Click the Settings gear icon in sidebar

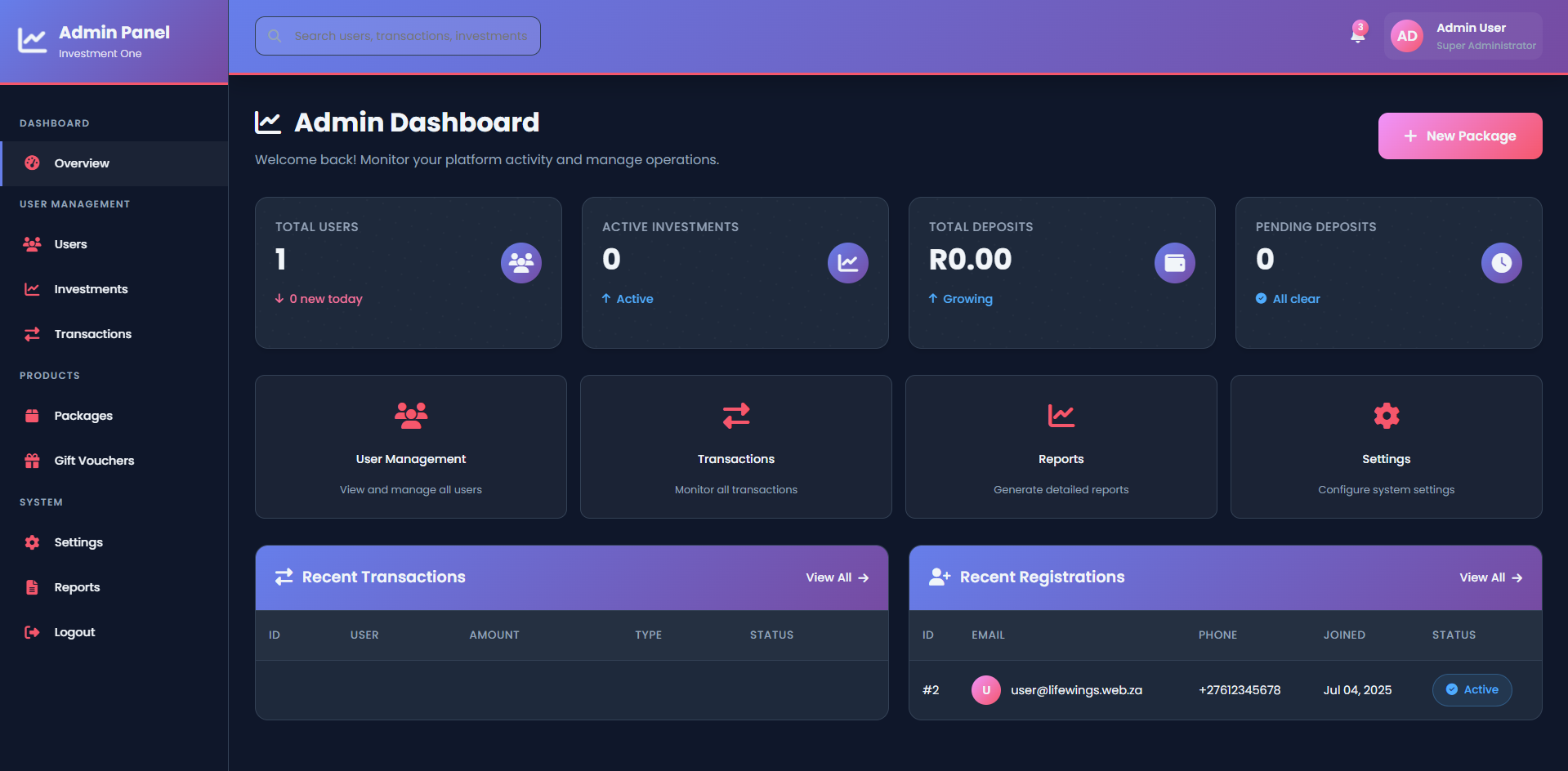click(32, 542)
